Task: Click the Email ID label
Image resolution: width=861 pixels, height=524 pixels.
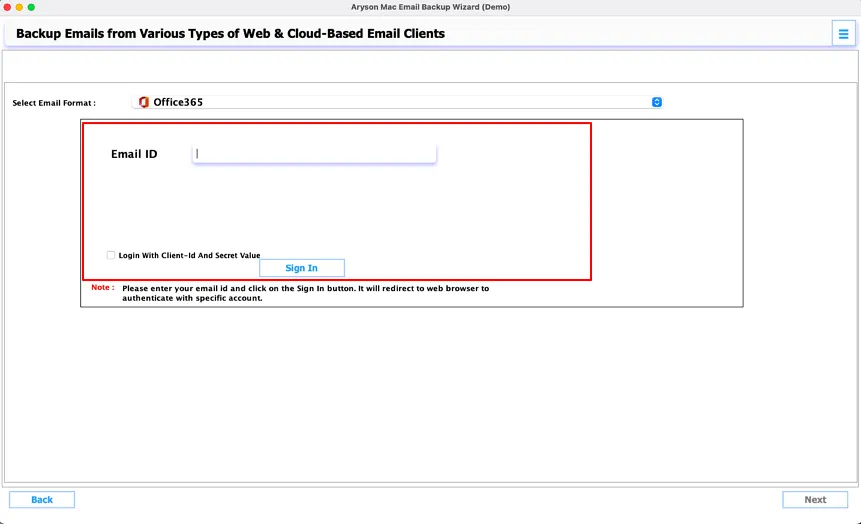Action: tap(134, 154)
